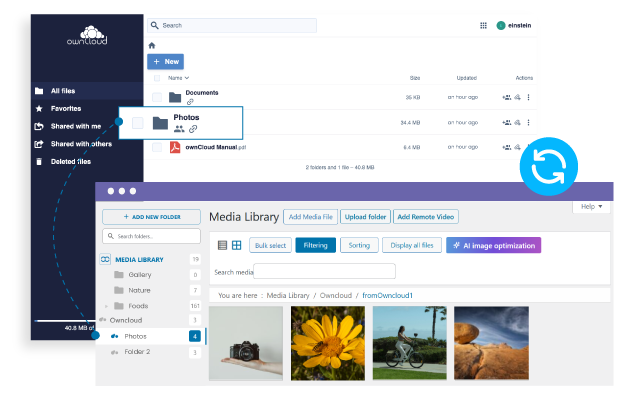Click the Media Library infinity icon in tree
The height and width of the screenshot is (400, 630).
coord(105,259)
